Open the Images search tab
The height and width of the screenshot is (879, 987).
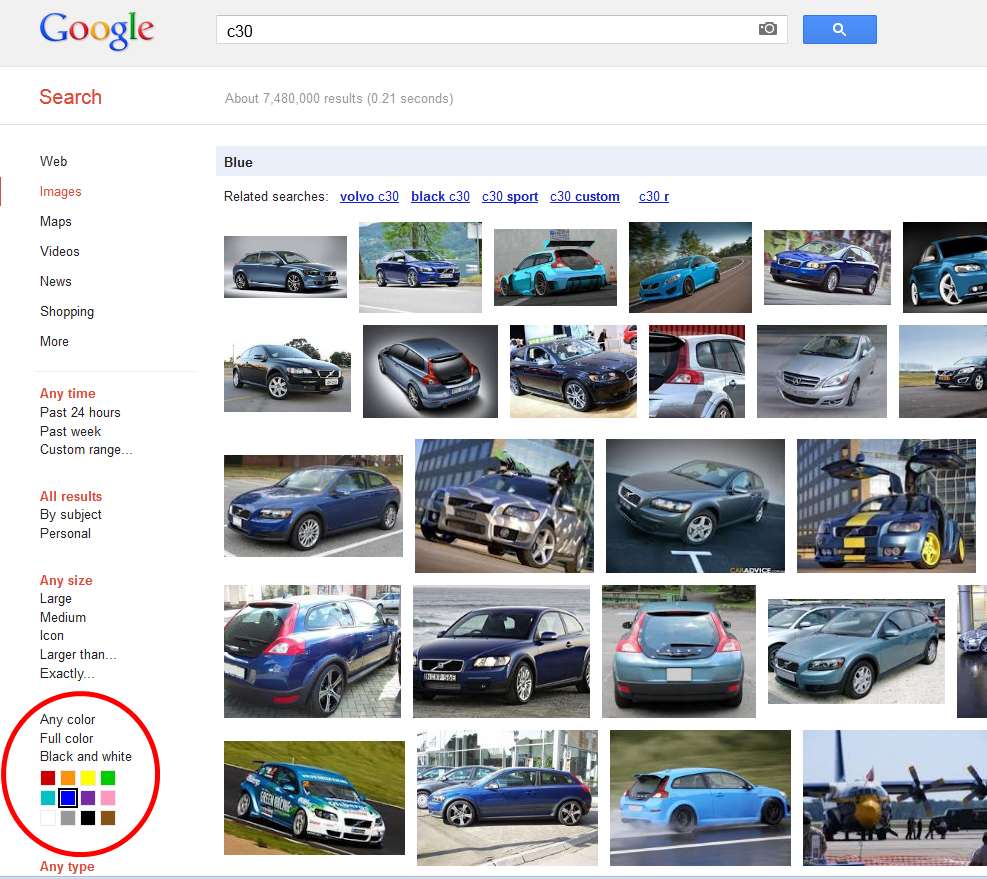(60, 191)
